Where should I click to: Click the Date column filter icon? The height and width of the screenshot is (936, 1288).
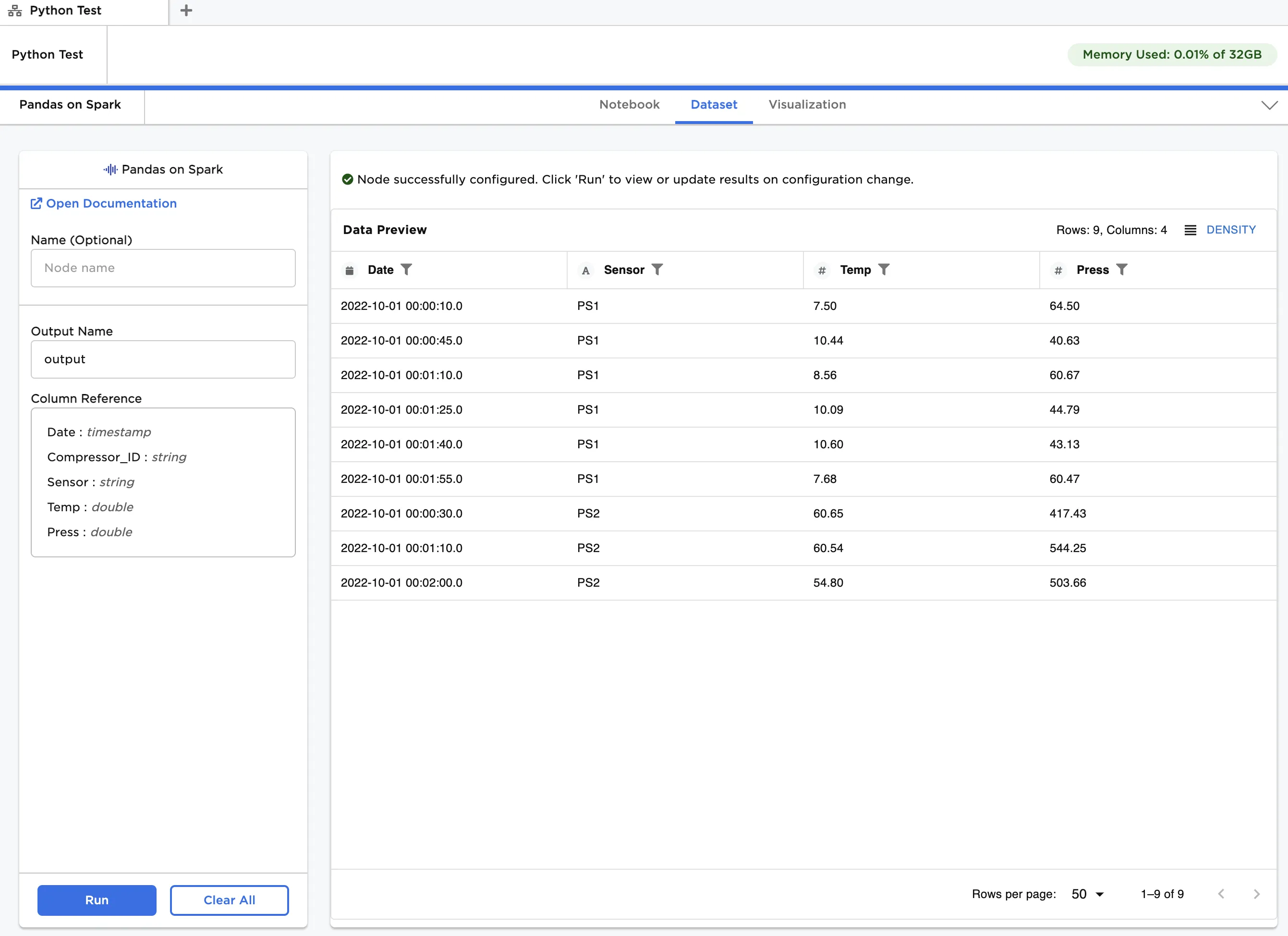(406, 270)
